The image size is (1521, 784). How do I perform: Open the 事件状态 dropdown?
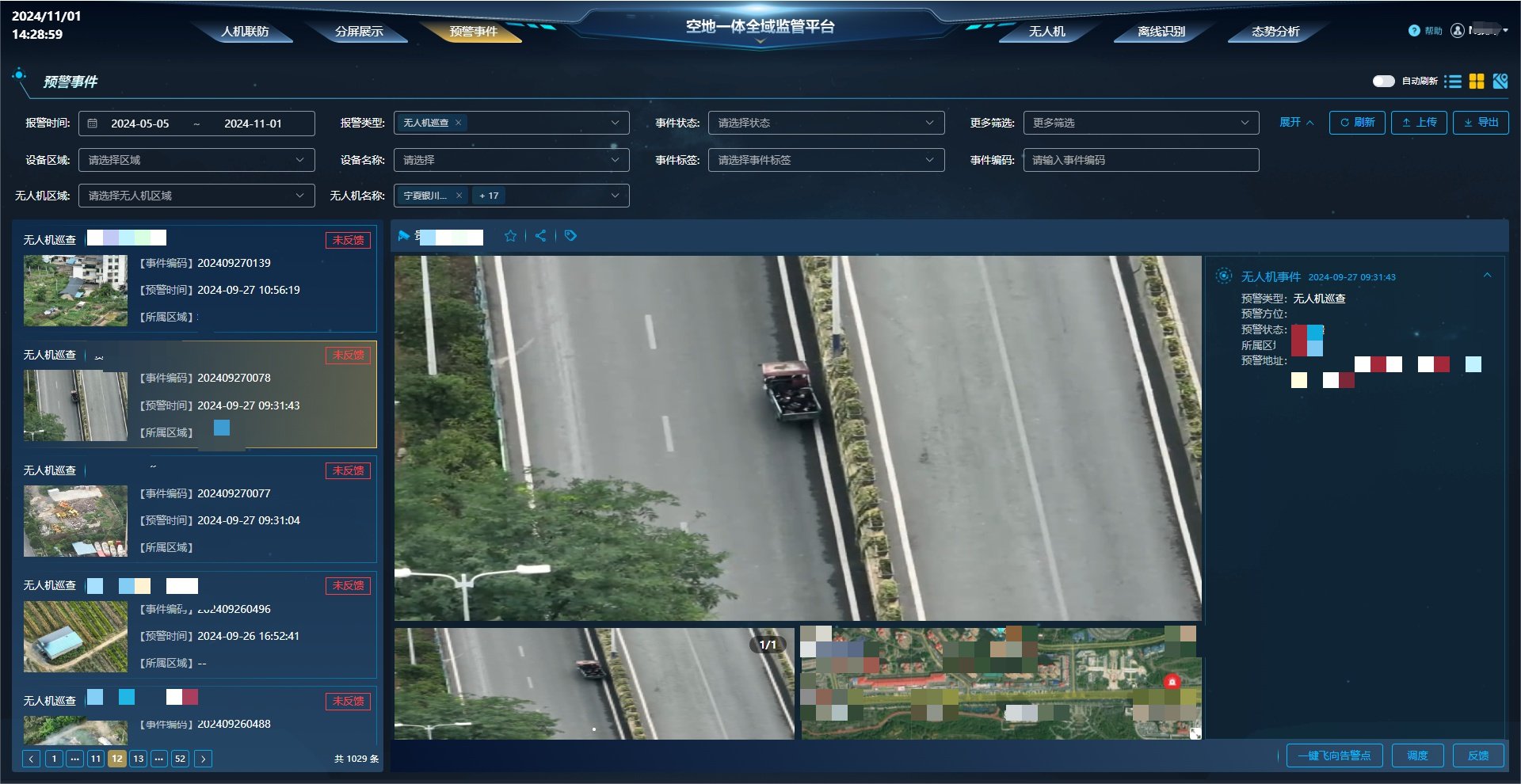(825, 123)
